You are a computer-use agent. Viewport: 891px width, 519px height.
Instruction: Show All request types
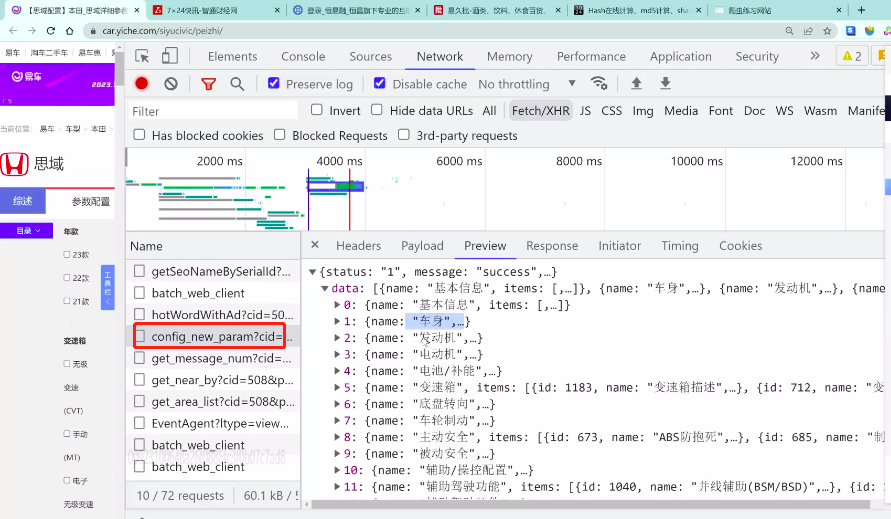pyautogui.click(x=489, y=111)
